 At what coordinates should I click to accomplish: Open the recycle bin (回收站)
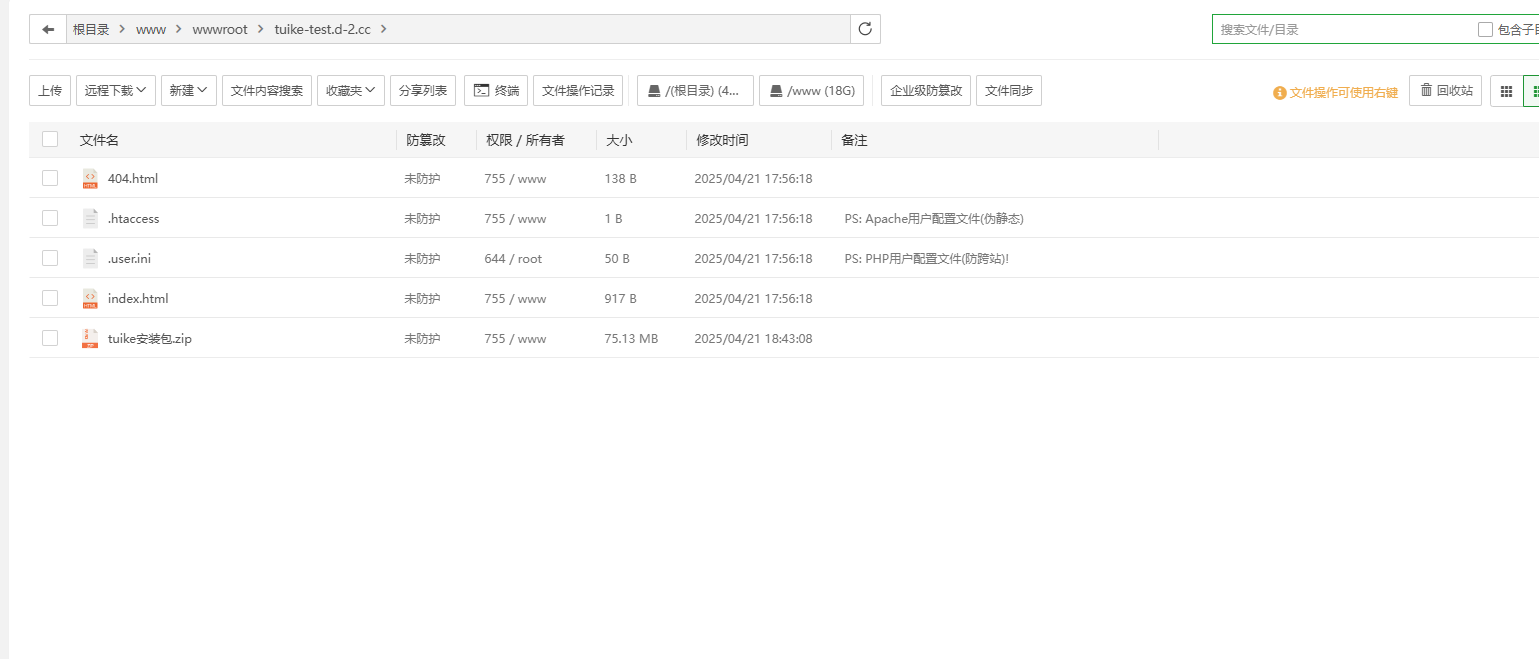1445,91
